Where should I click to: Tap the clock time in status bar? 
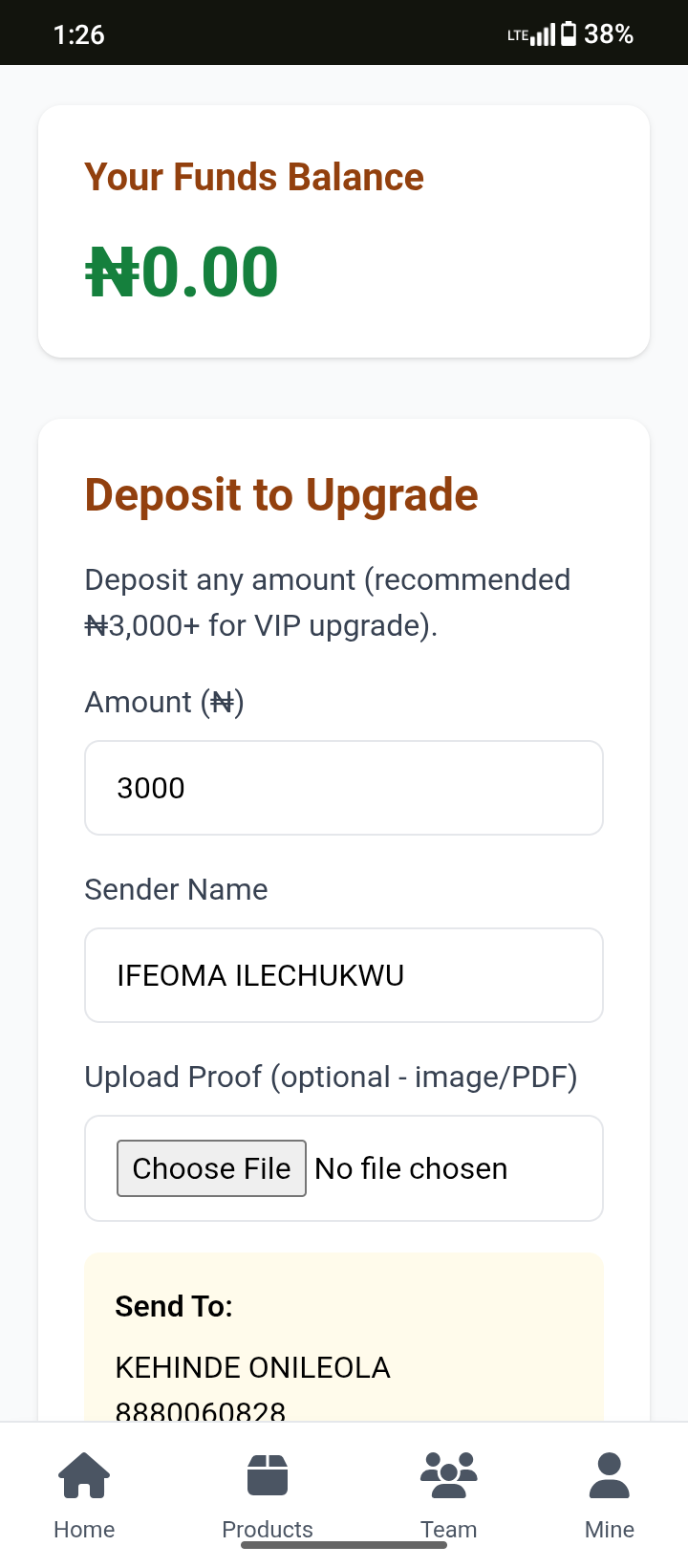79,34
